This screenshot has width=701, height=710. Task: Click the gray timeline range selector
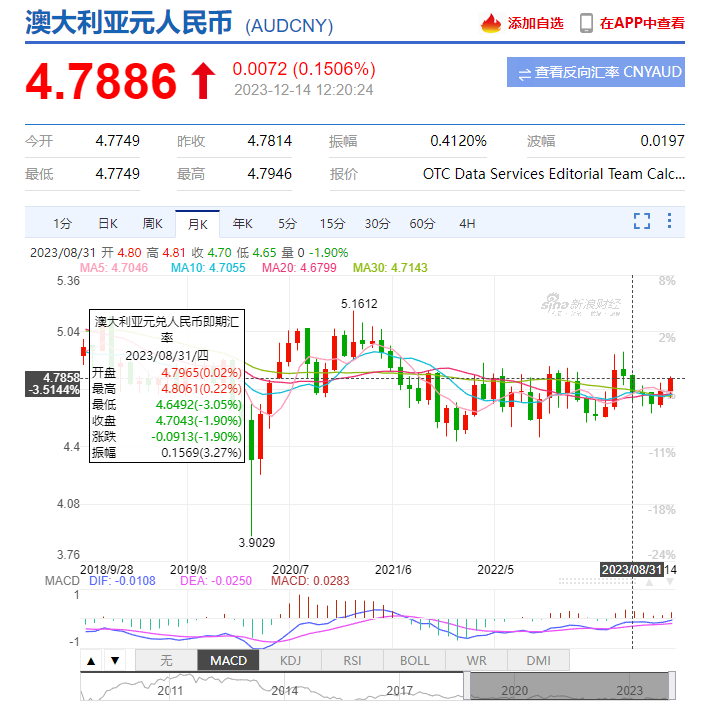[567, 687]
